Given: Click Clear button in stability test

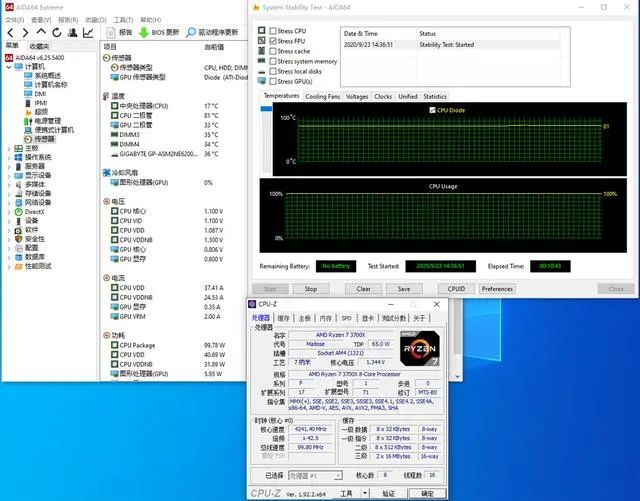Looking at the screenshot, I should [x=363, y=289].
